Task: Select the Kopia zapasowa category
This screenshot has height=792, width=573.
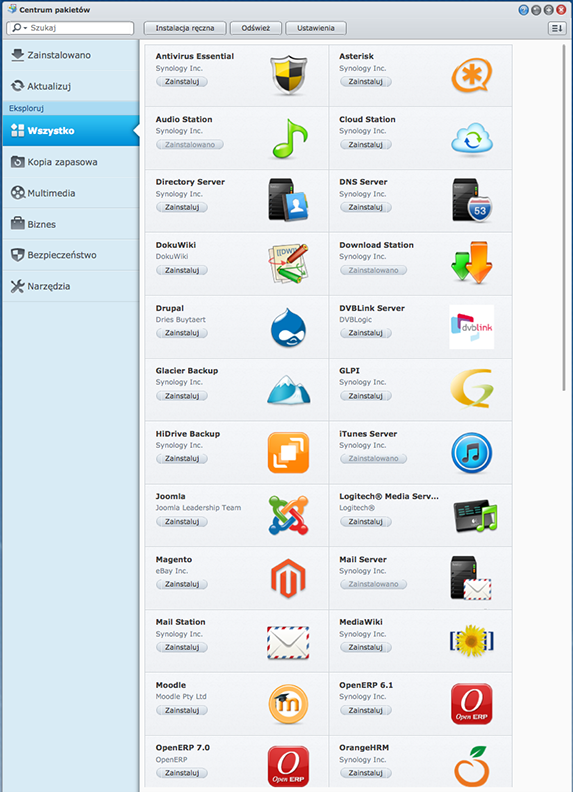Action: pos(71,162)
